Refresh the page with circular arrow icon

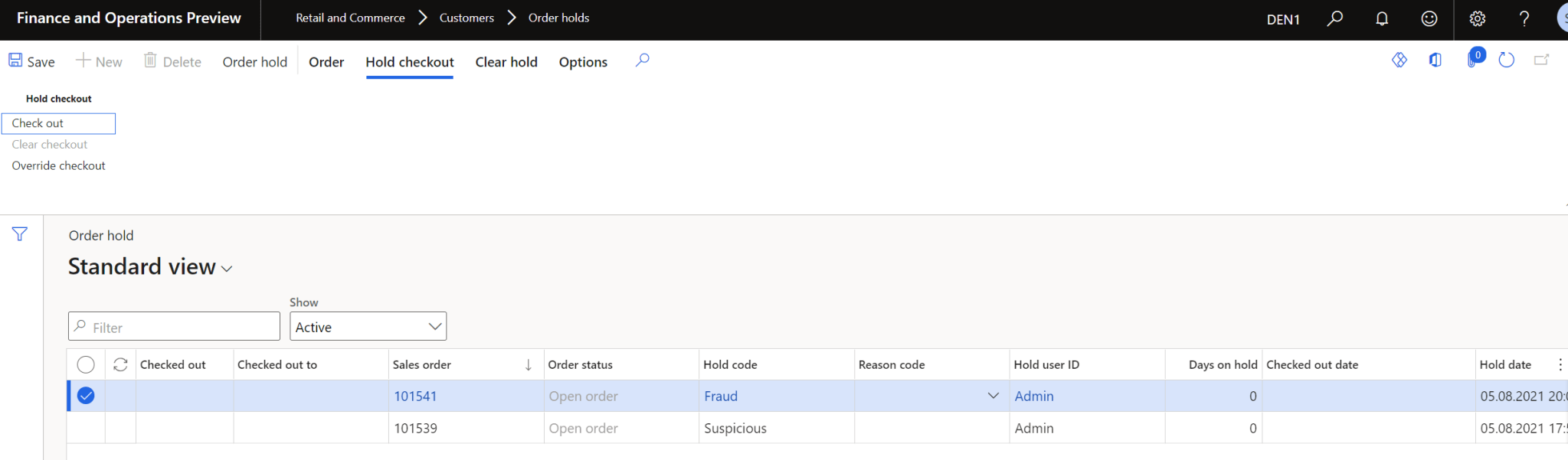tap(1506, 60)
